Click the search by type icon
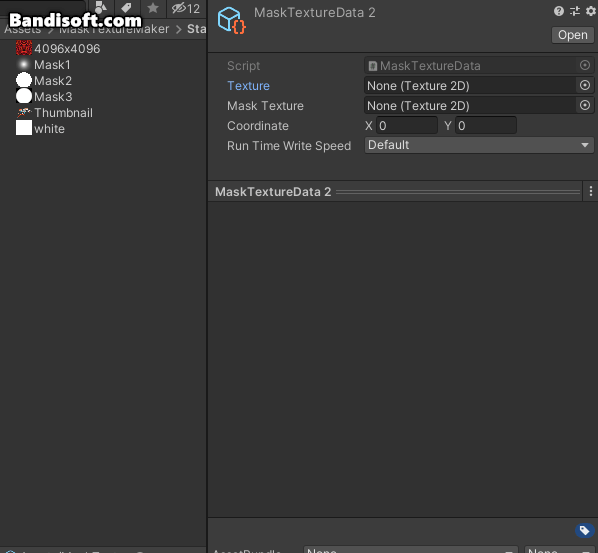This screenshot has width=598, height=553. click(100, 7)
